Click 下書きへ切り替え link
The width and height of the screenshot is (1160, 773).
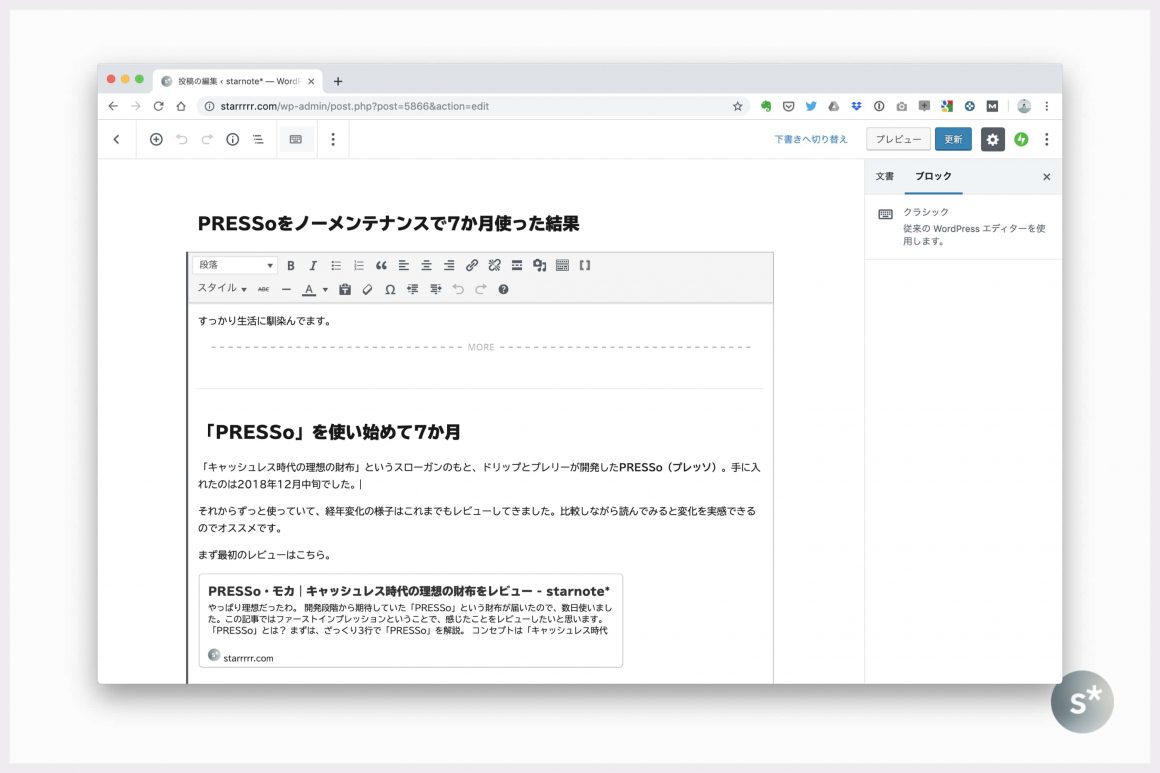tap(810, 140)
